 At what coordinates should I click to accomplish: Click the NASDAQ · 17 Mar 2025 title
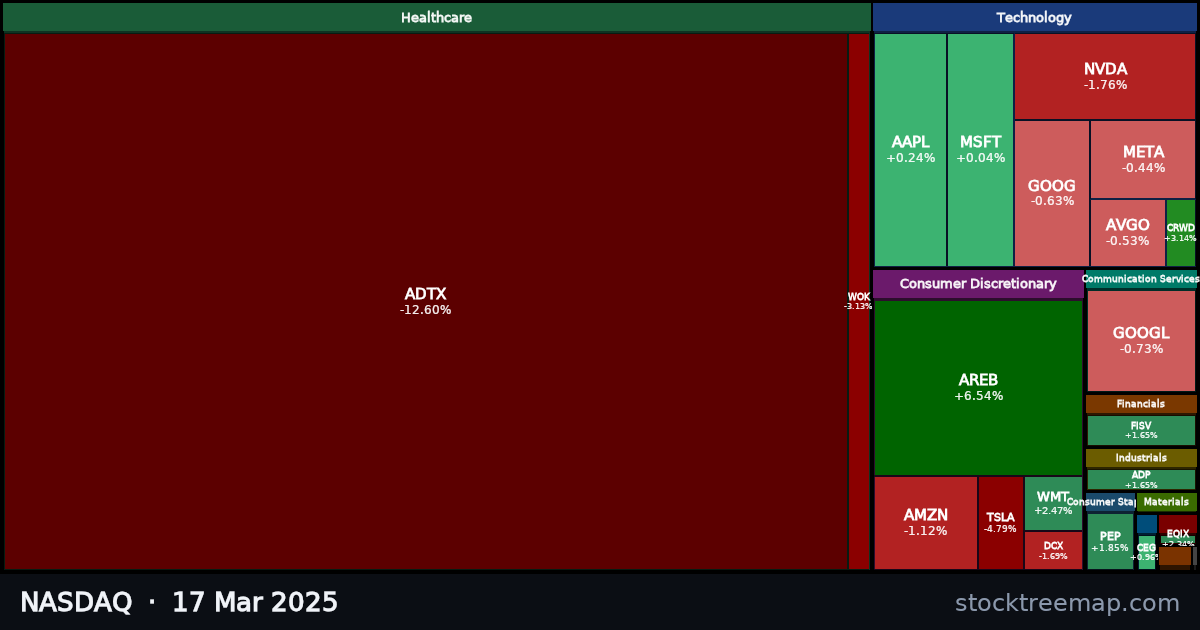pos(179,603)
